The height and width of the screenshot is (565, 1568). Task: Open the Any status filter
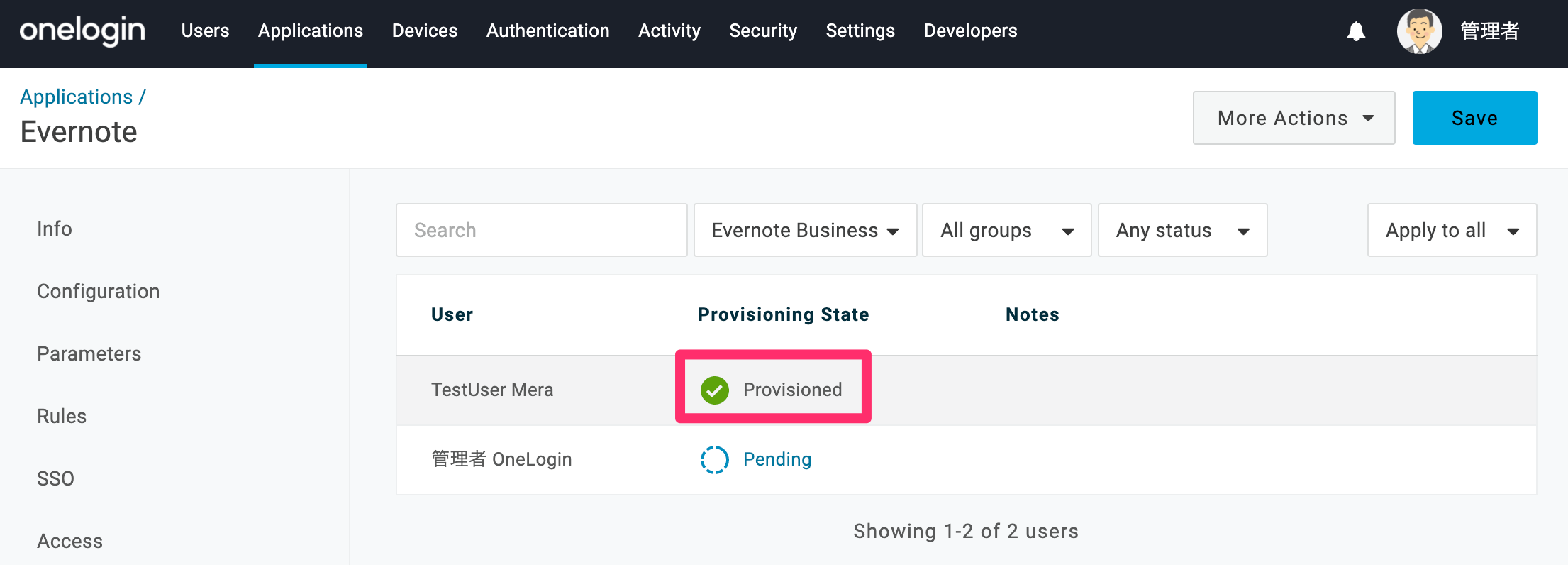coord(1182,230)
